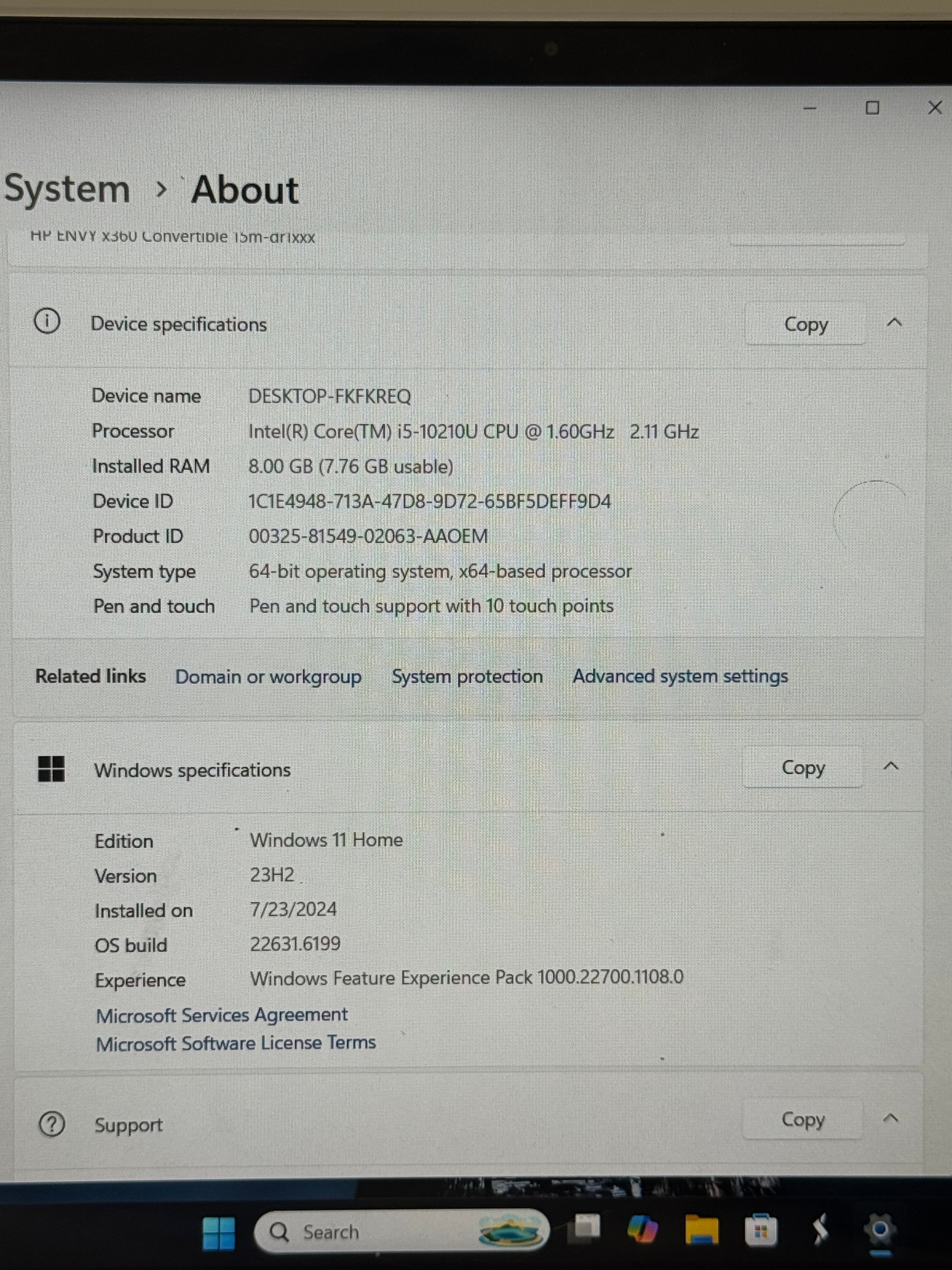Collapse the Support section

(891, 1118)
